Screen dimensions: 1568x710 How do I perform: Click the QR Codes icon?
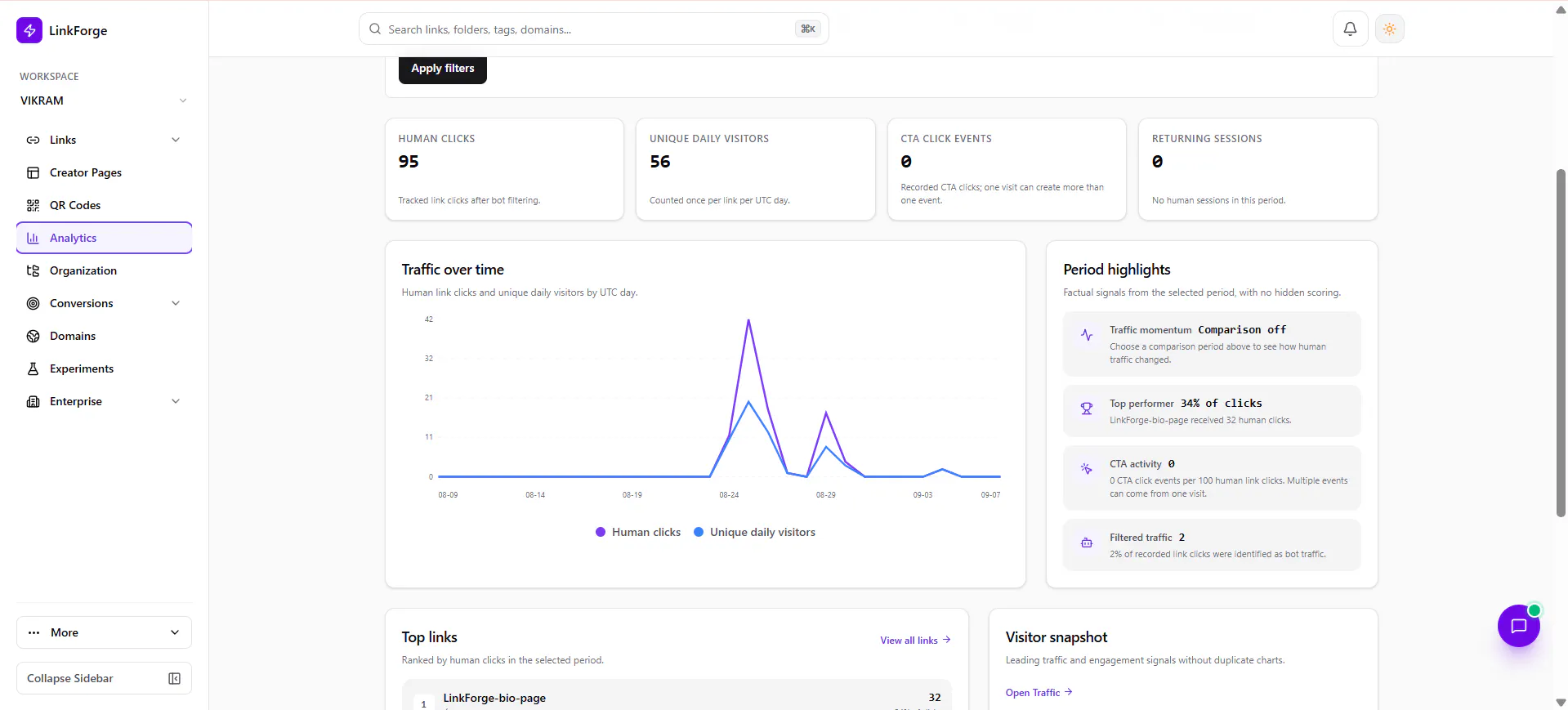point(33,205)
